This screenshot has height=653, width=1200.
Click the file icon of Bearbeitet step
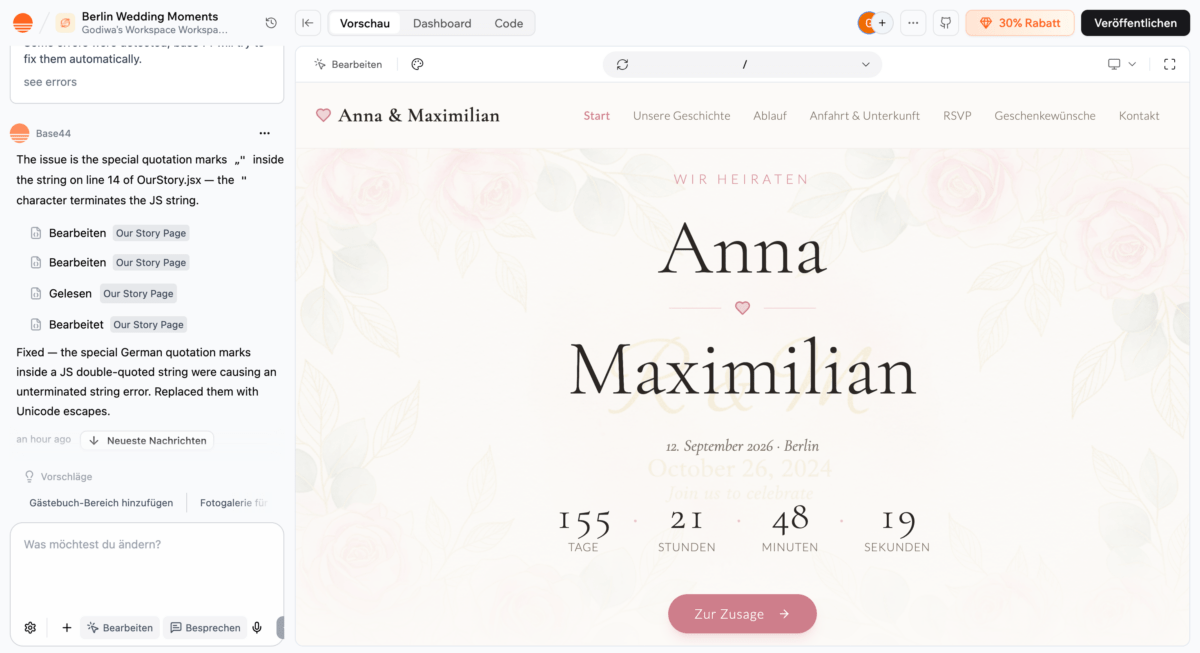(x=36, y=325)
